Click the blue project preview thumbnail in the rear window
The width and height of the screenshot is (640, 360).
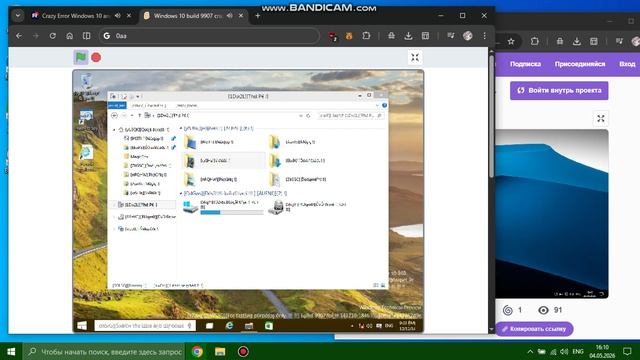551,213
